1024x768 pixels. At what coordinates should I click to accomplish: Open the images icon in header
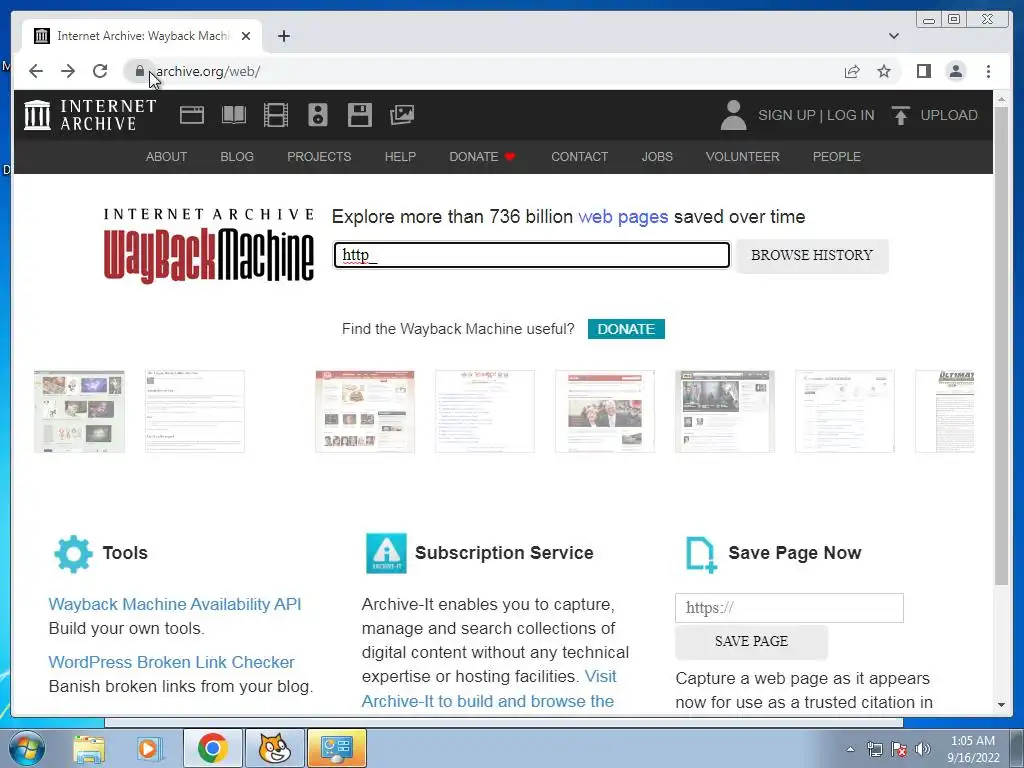pos(402,115)
